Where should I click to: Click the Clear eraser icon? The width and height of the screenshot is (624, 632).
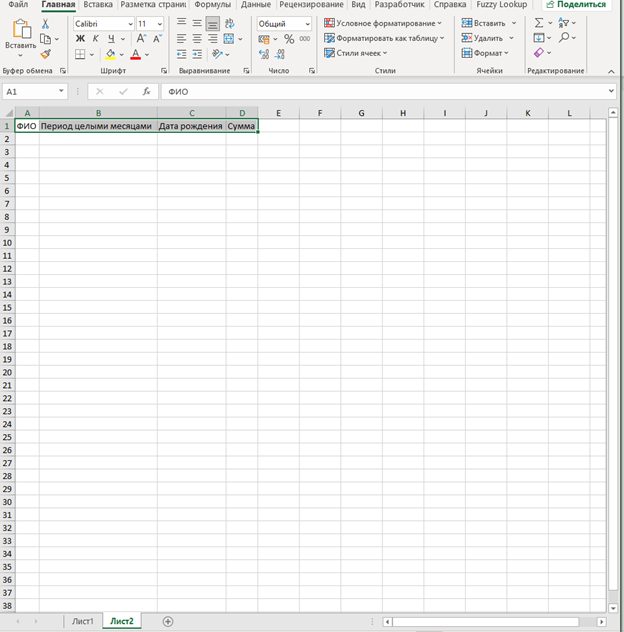click(x=539, y=53)
